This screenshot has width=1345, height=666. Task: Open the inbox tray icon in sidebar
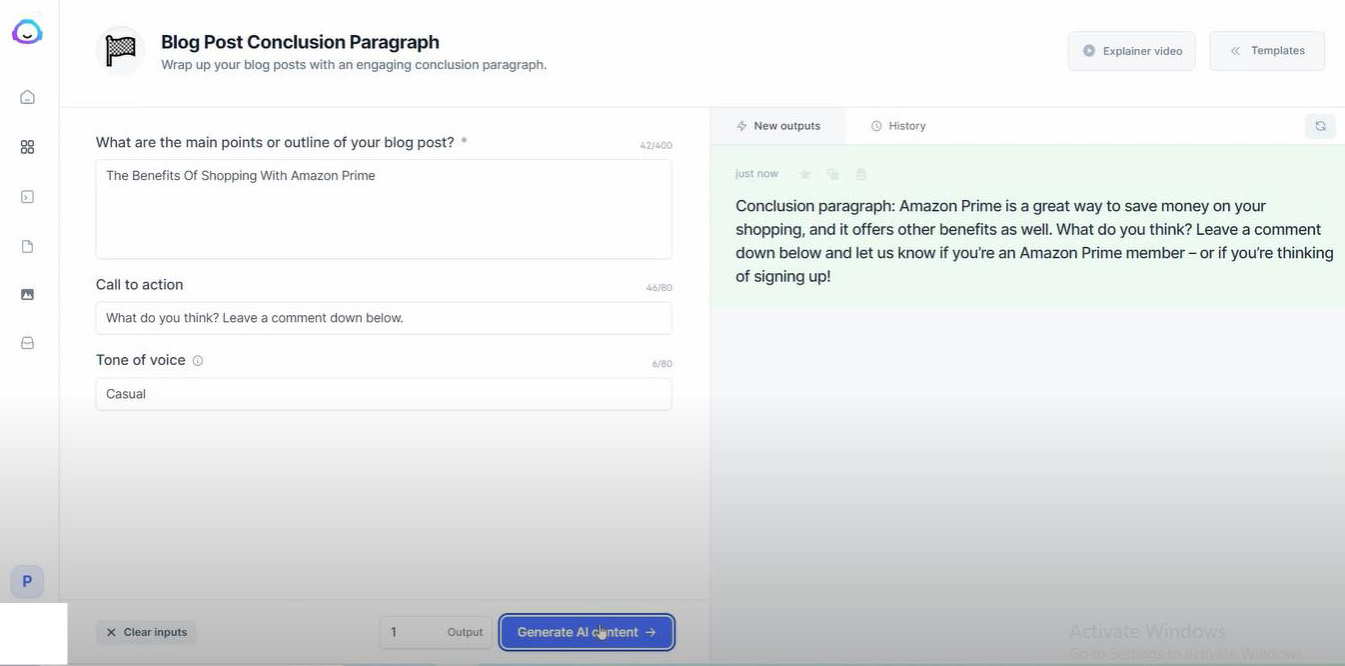(27, 343)
